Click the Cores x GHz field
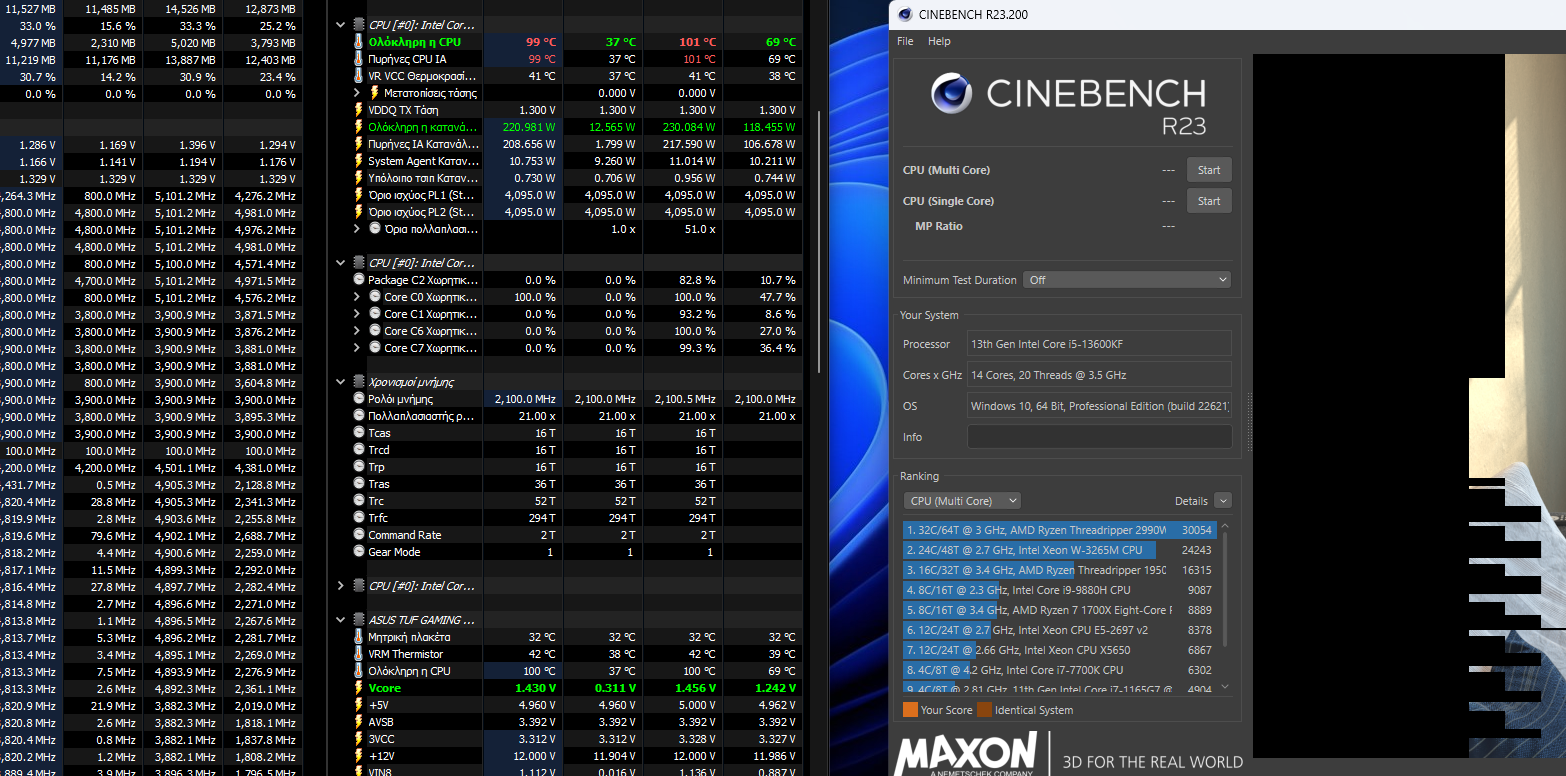Screen dimensions: 1566x776 click(1099, 375)
